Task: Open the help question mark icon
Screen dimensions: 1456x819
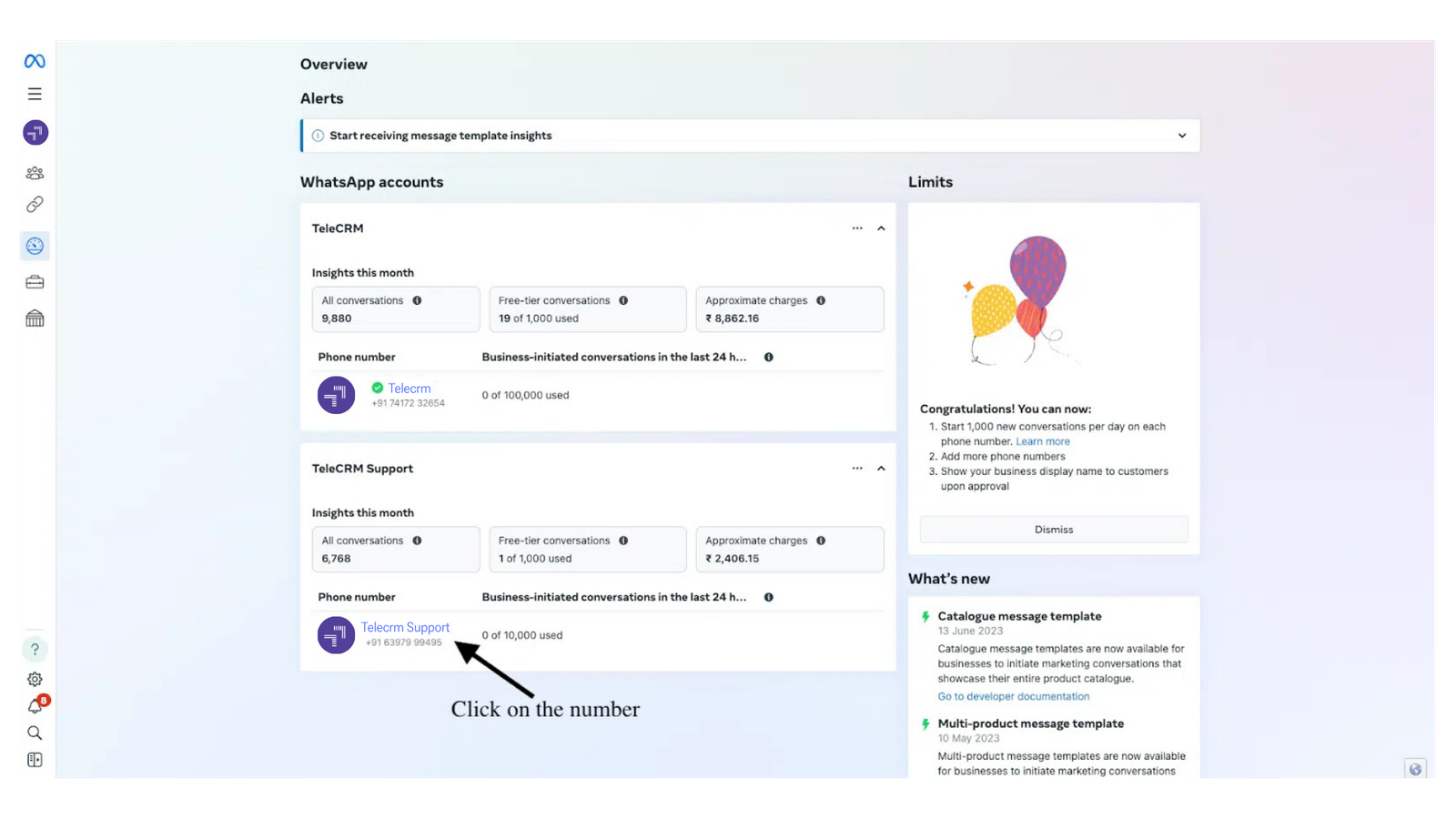Action: (x=35, y=649)
